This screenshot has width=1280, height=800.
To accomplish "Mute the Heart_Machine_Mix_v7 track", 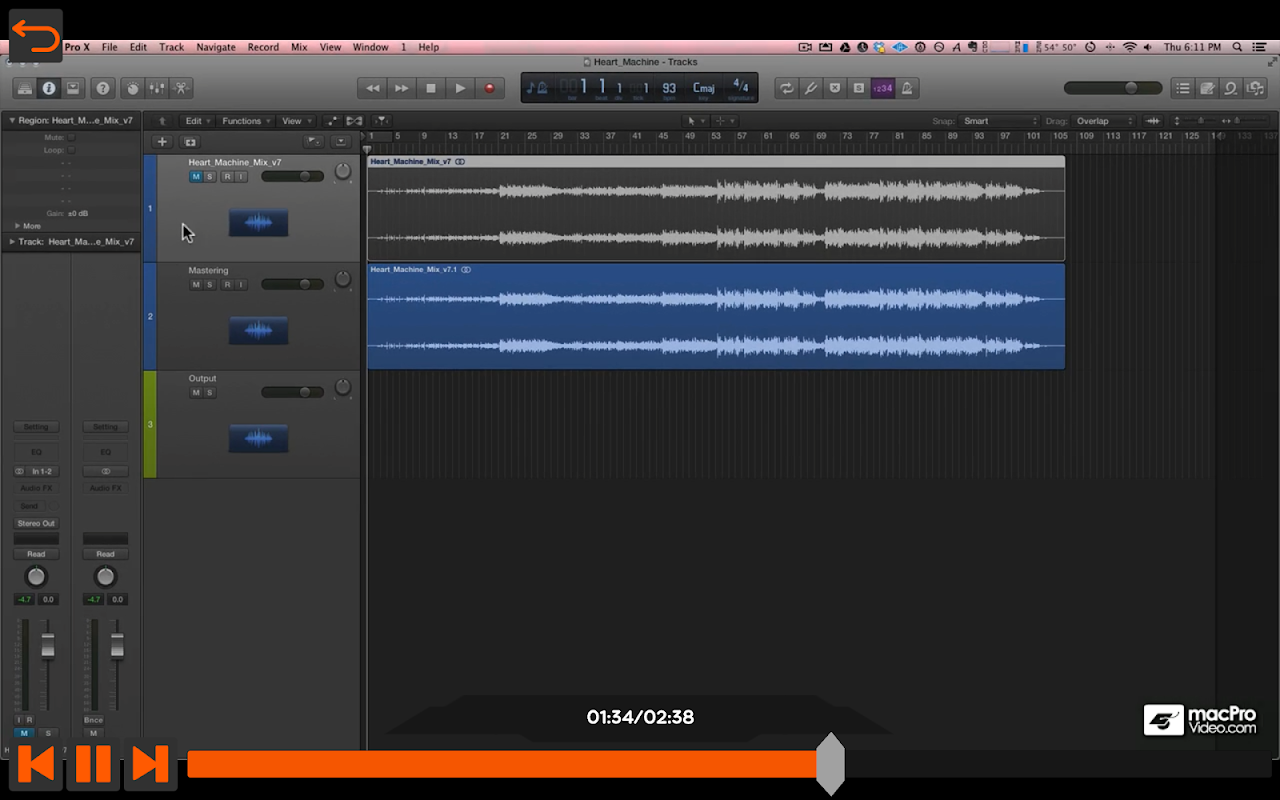I will 196,177.
